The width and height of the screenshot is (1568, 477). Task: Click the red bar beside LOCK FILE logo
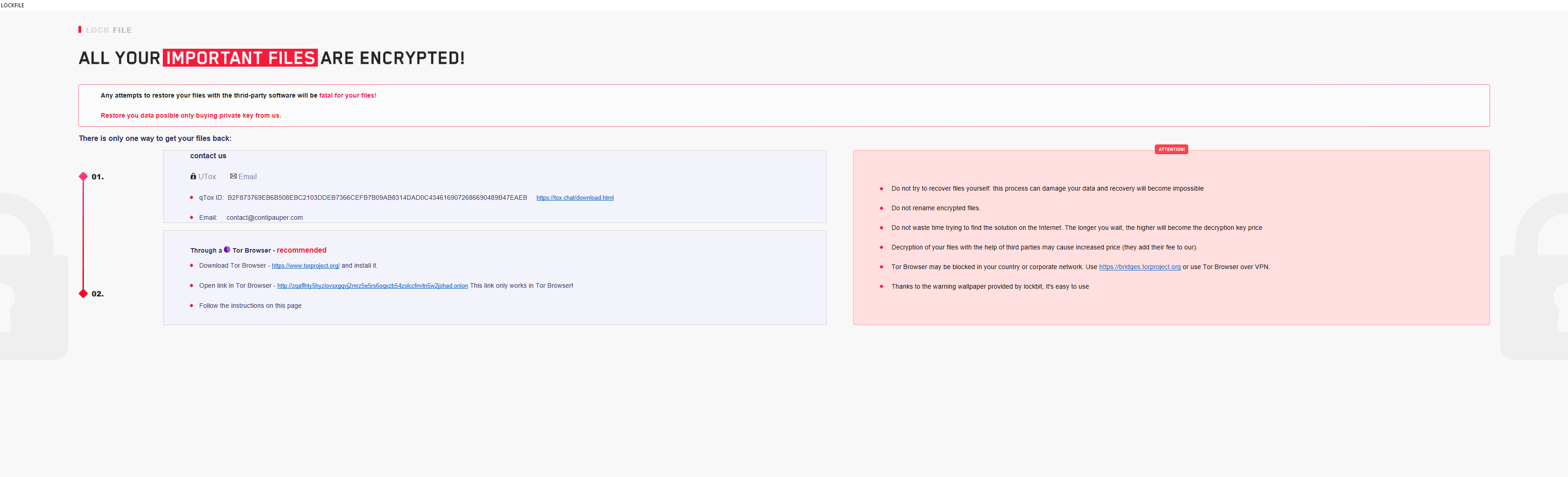80,30
